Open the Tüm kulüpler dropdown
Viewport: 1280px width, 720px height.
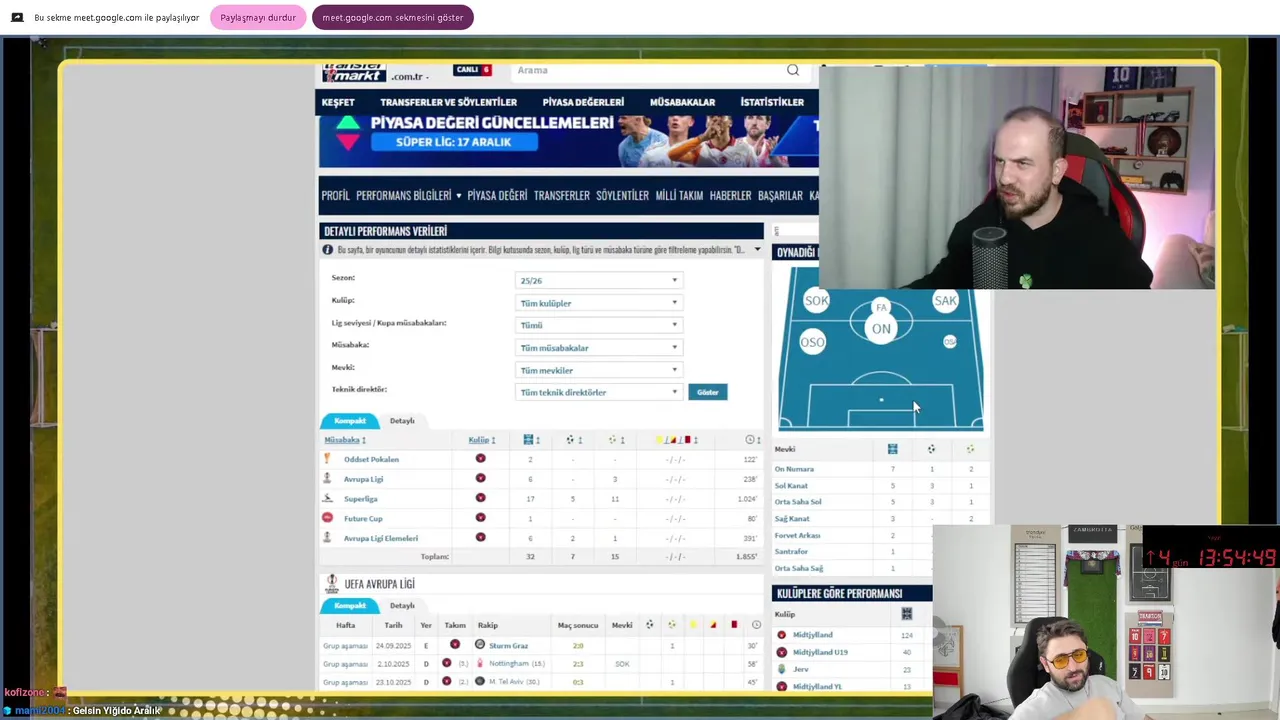[598, 303]
